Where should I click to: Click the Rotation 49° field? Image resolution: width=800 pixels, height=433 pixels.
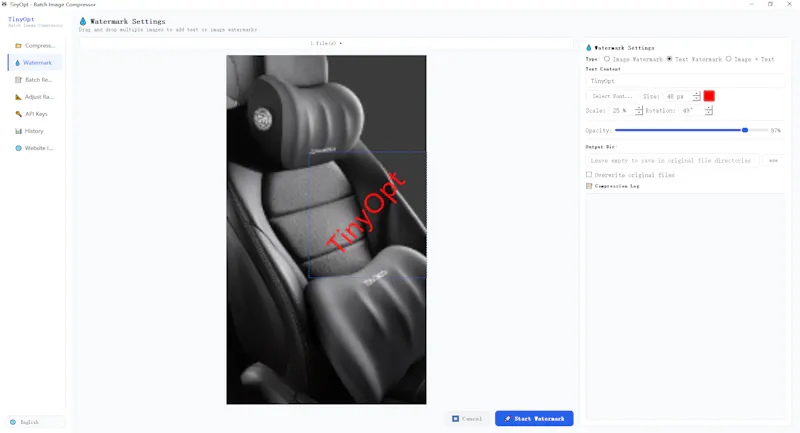691,110
